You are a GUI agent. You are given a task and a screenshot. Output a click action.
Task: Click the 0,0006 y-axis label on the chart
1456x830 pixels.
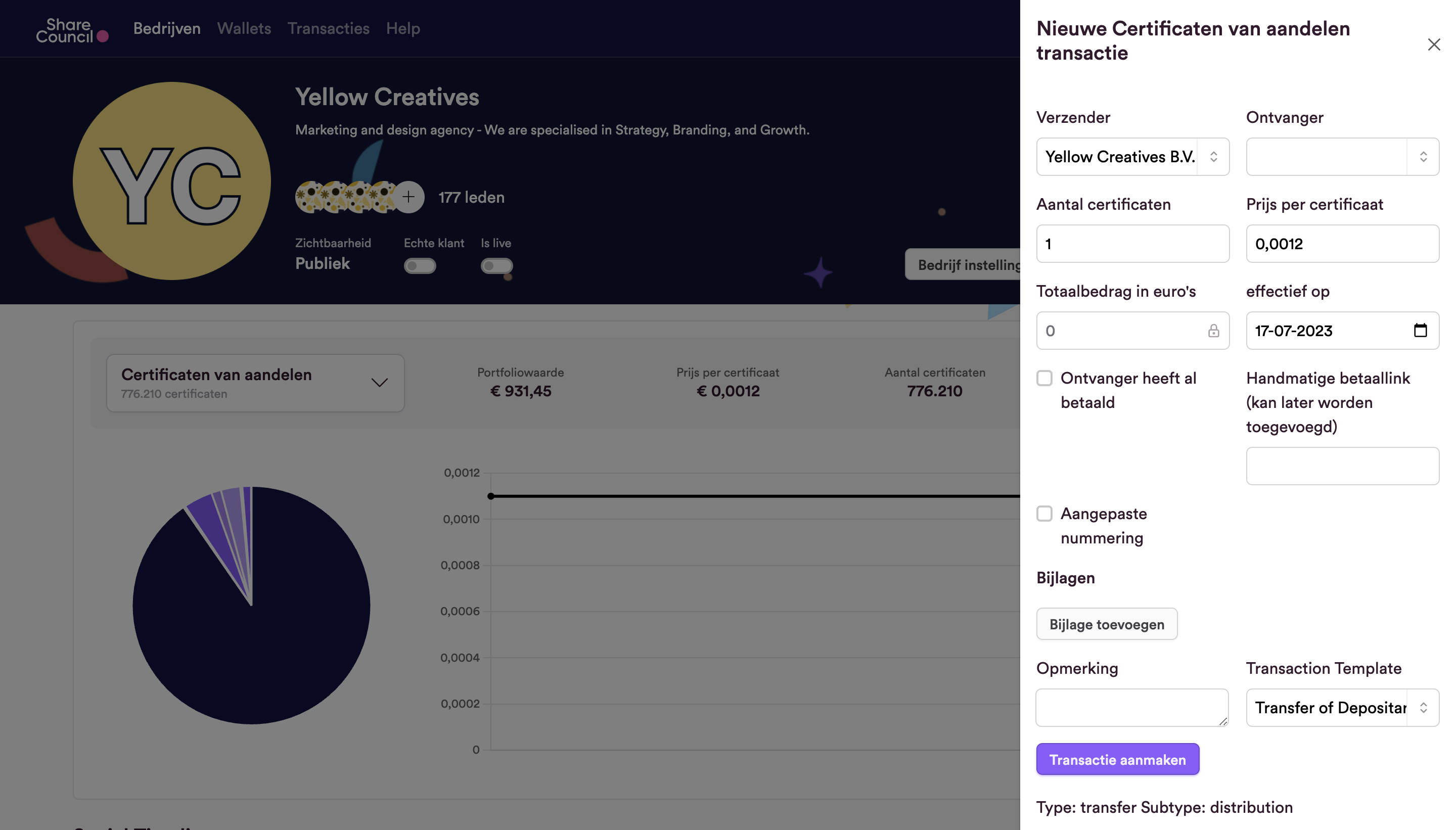(x=460, y=611)
